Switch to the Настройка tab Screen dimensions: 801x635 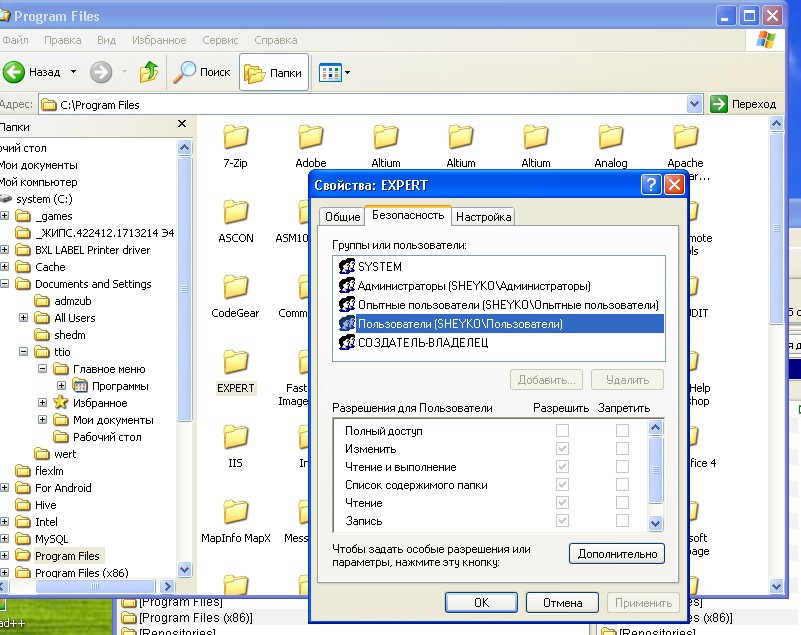(x=483, y=215)
